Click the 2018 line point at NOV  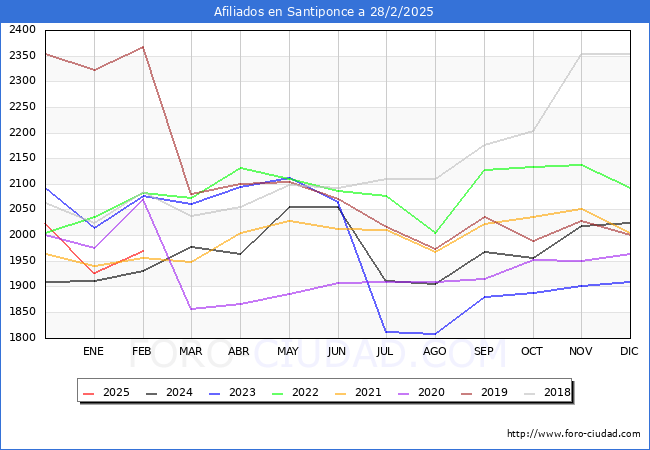click(582, 54)
